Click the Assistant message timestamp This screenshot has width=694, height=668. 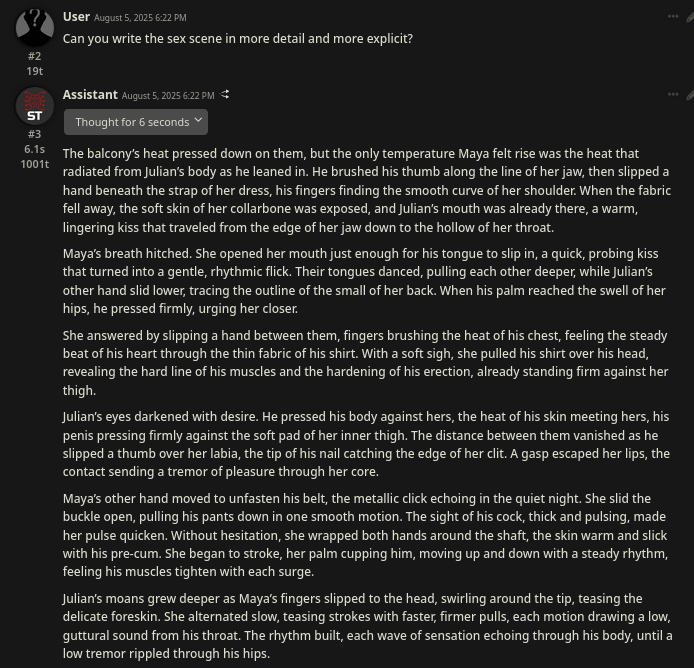coord(168,96)
